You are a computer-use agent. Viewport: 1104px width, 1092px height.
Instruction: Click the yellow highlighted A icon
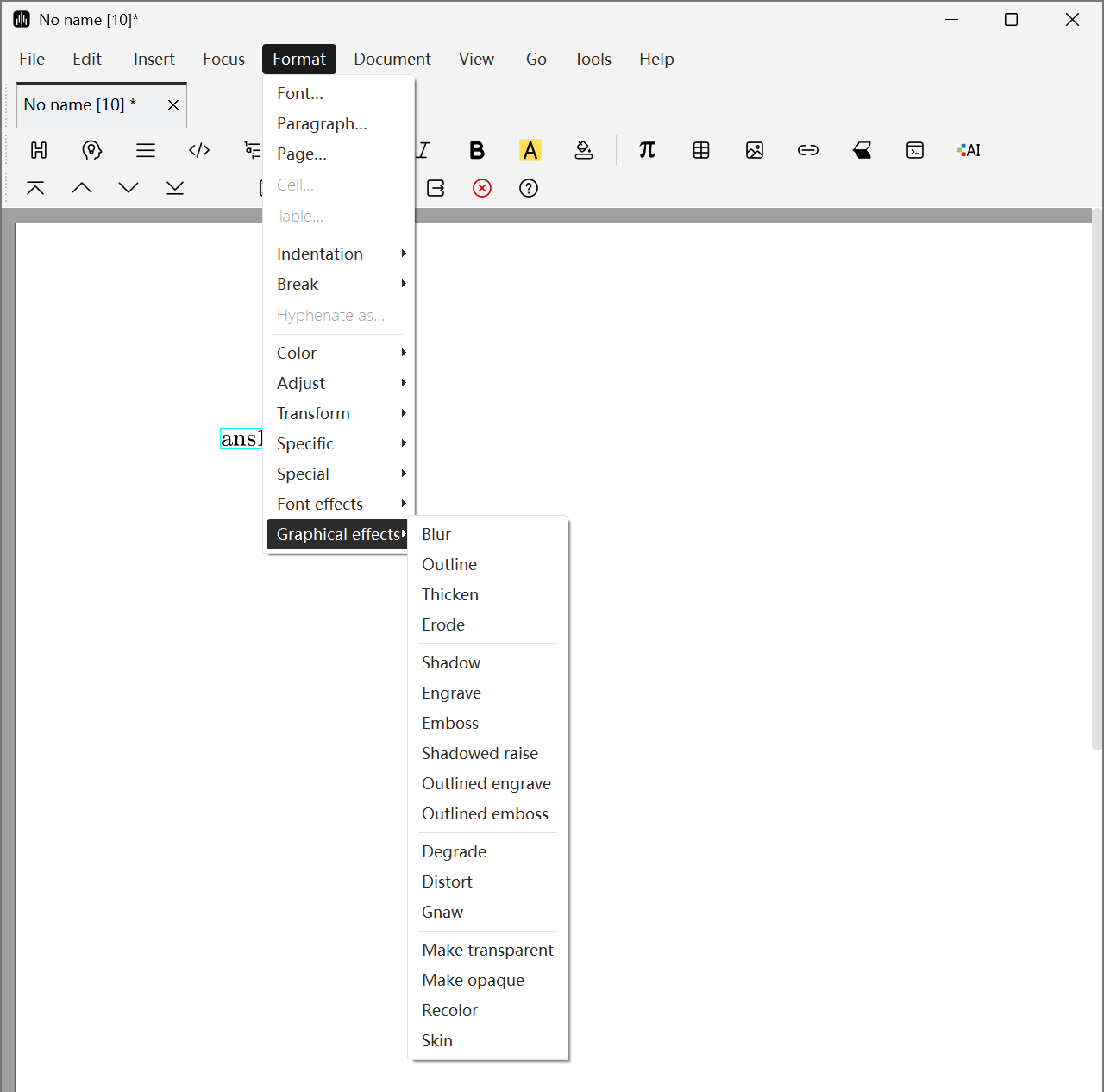(530, 150)
